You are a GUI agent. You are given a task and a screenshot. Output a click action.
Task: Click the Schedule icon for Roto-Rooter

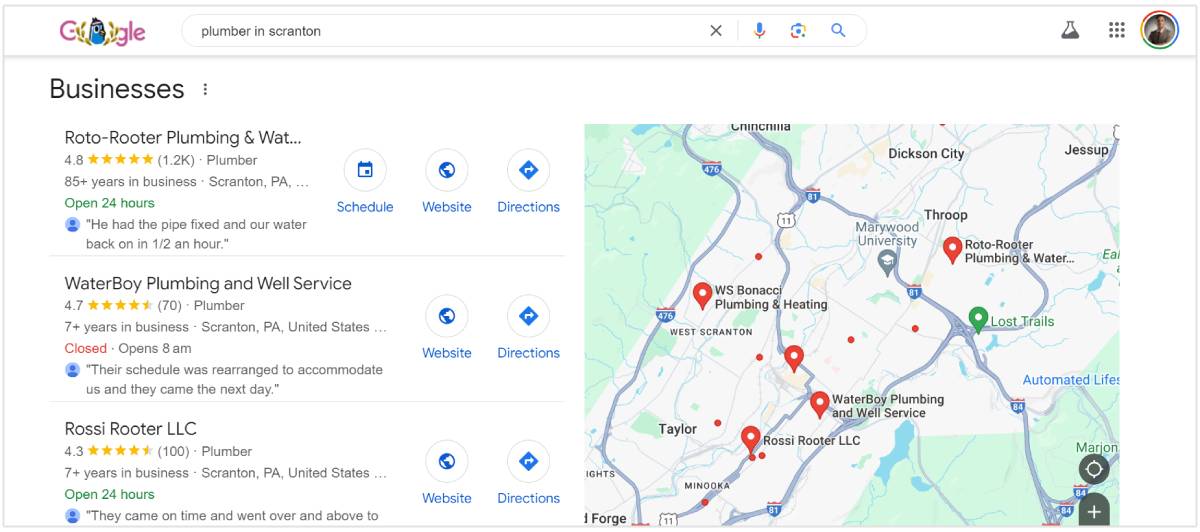365,171
